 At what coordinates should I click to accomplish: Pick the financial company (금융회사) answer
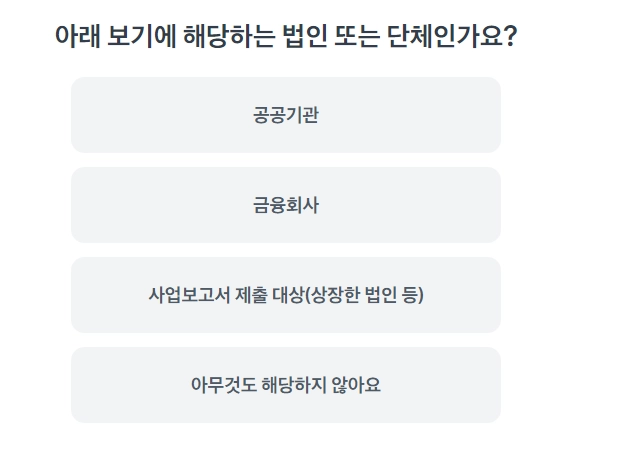285,205
